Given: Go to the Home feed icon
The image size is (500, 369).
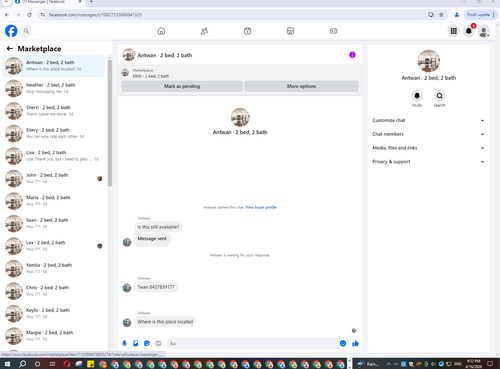Looking at the screenshot, I should (161, 31).
